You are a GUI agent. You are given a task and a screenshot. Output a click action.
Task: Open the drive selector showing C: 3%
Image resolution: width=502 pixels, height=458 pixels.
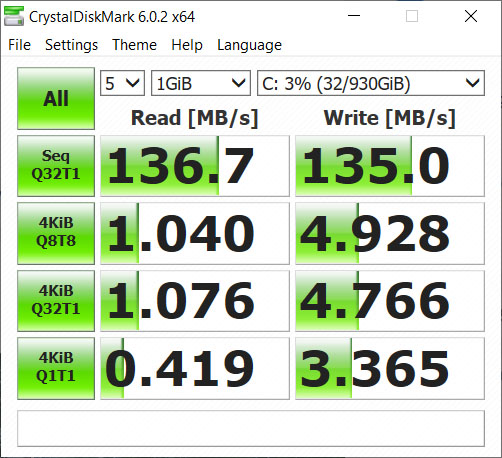click(371, 83)
